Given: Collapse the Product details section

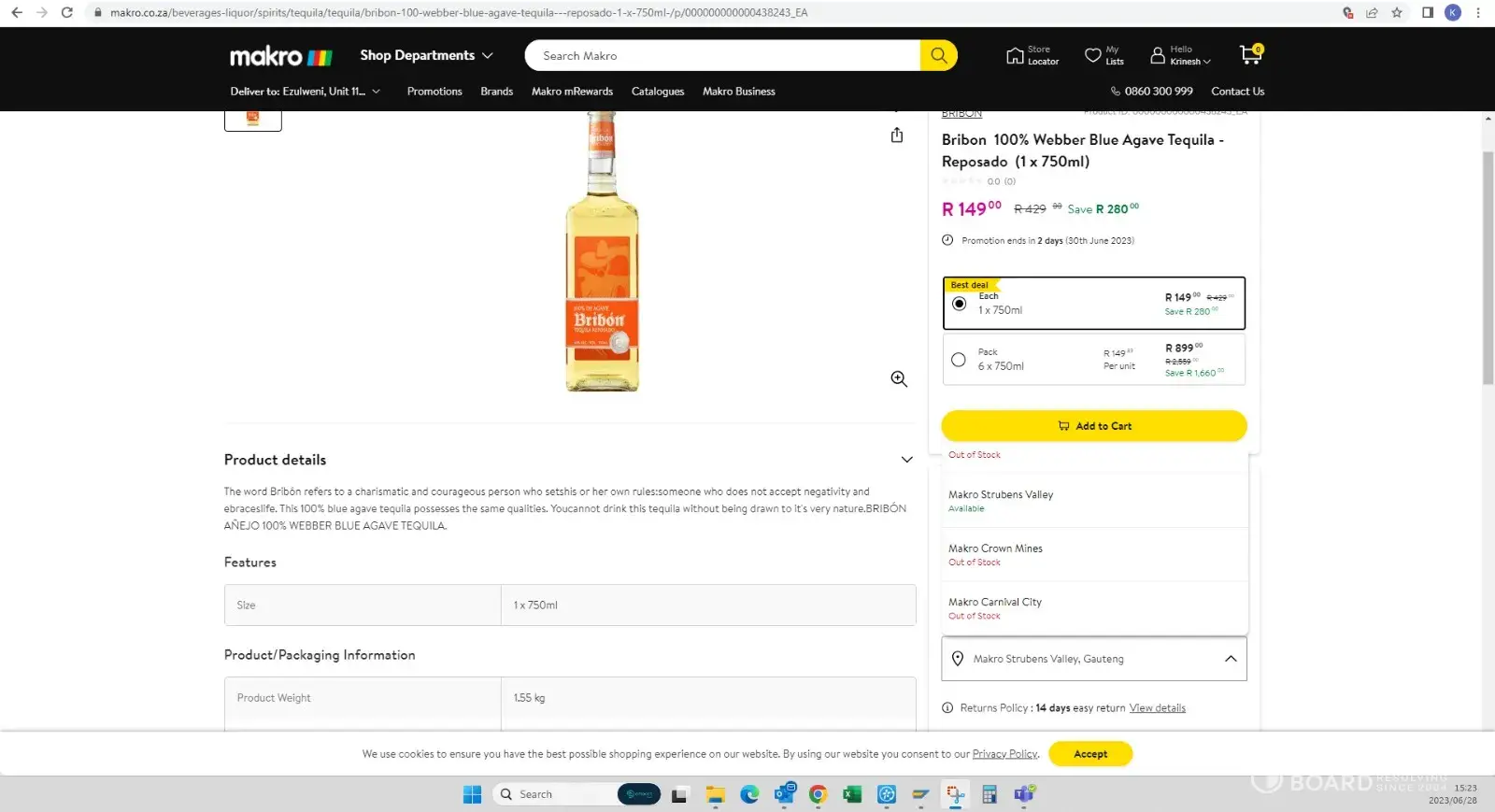Looking at the screenshot, I should 906,460.
